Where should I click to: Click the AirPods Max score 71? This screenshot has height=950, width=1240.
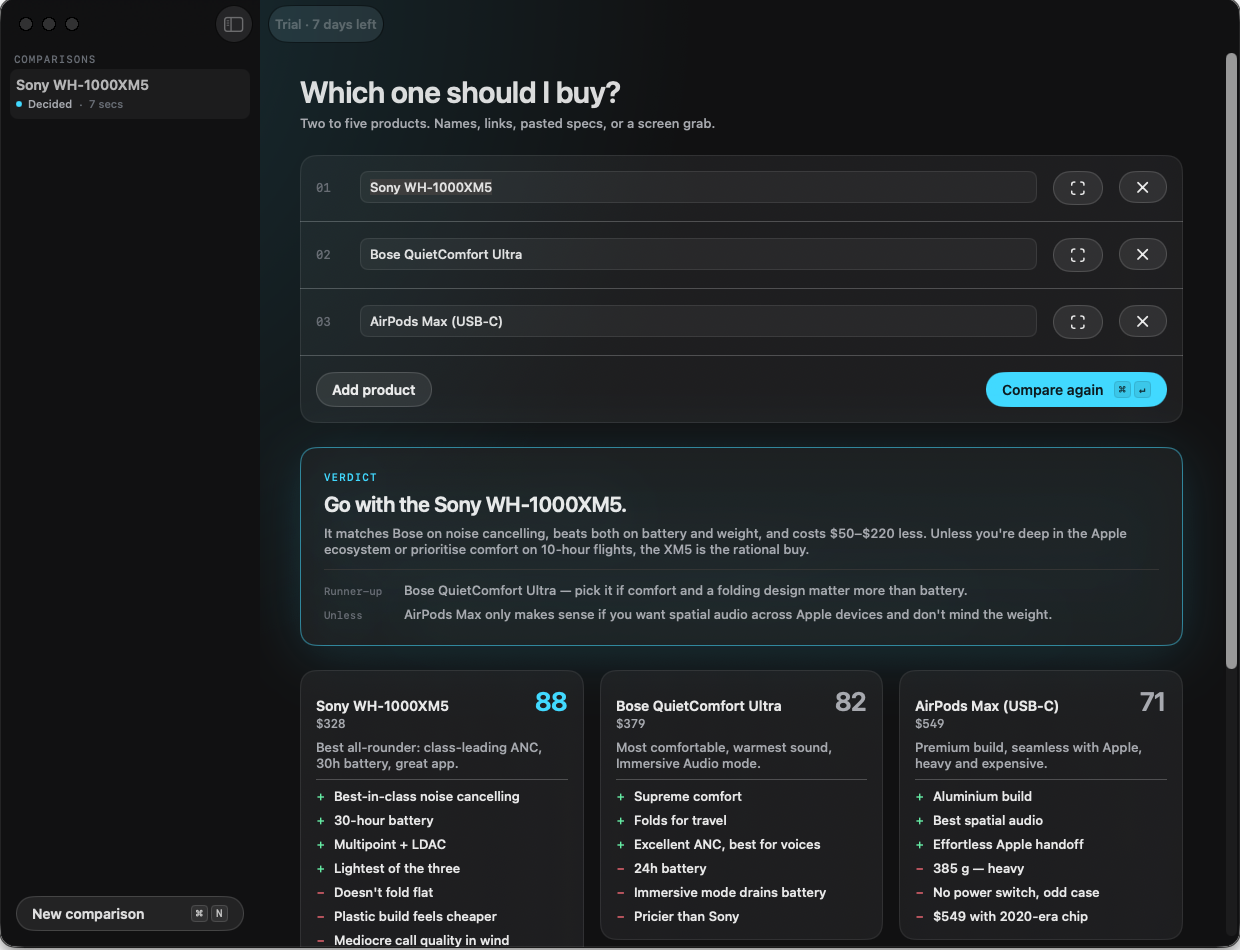click(1153, 702)
